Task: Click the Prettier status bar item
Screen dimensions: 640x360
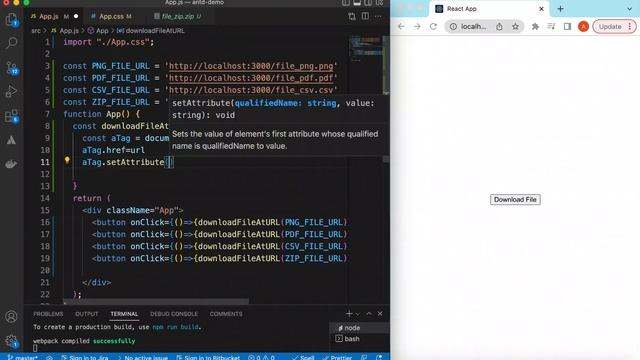Action: click(x=337, y=357)
